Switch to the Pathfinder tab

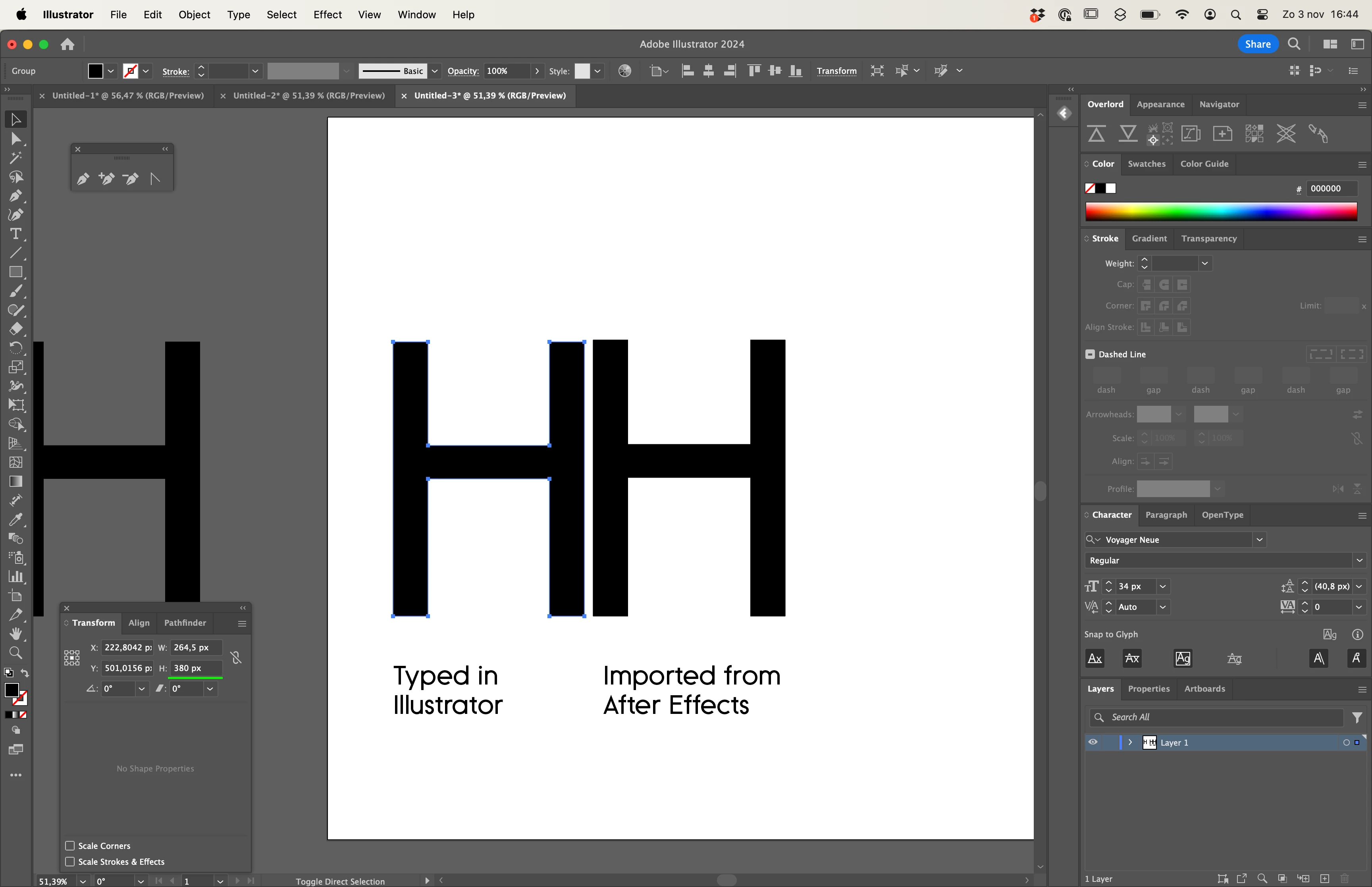click(185, 623)
